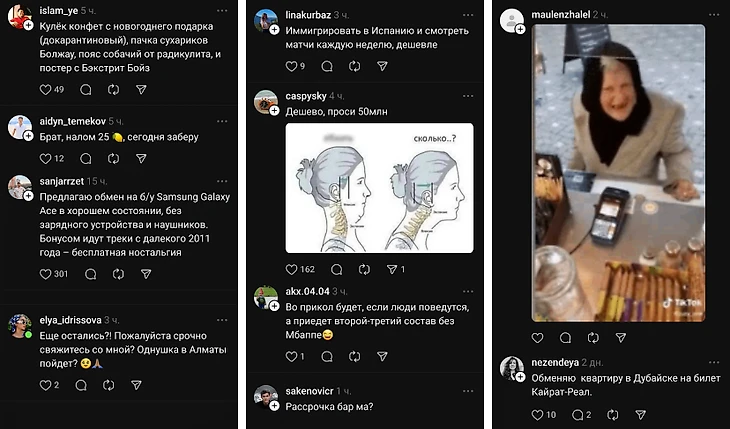Like maulenzhalel's video post
This screenshot has width=730, height=429.
pos(537,337)
